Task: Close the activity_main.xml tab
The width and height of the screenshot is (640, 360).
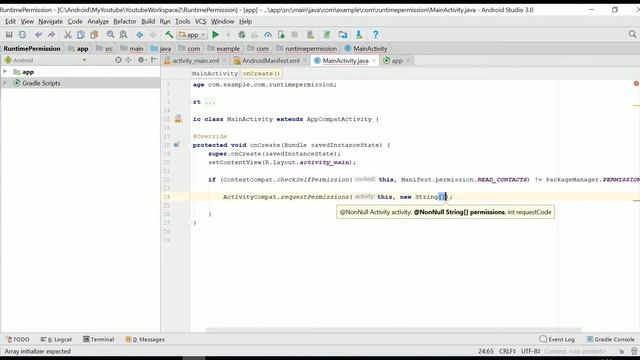Action: click(224, 60)
